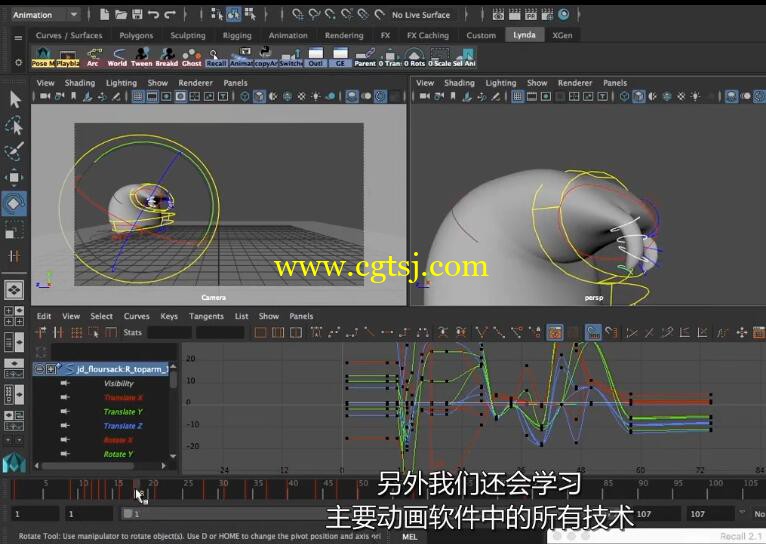Run the Ghost shelf tool
Screen dimensions: 766x544
point(192,57)
